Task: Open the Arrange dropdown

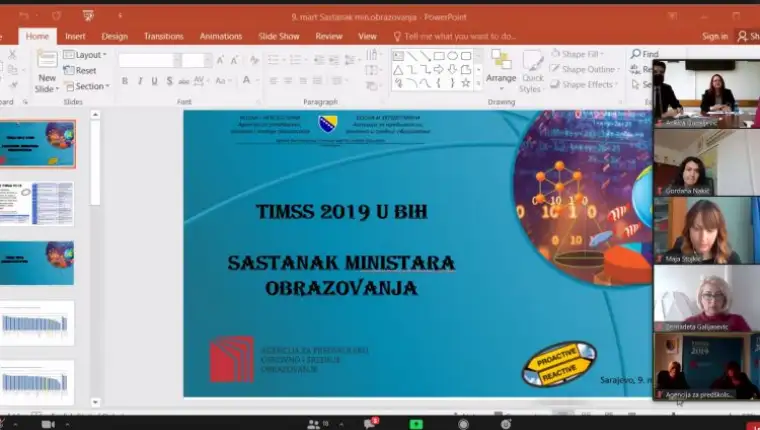Action: click(x=501, y=71)
